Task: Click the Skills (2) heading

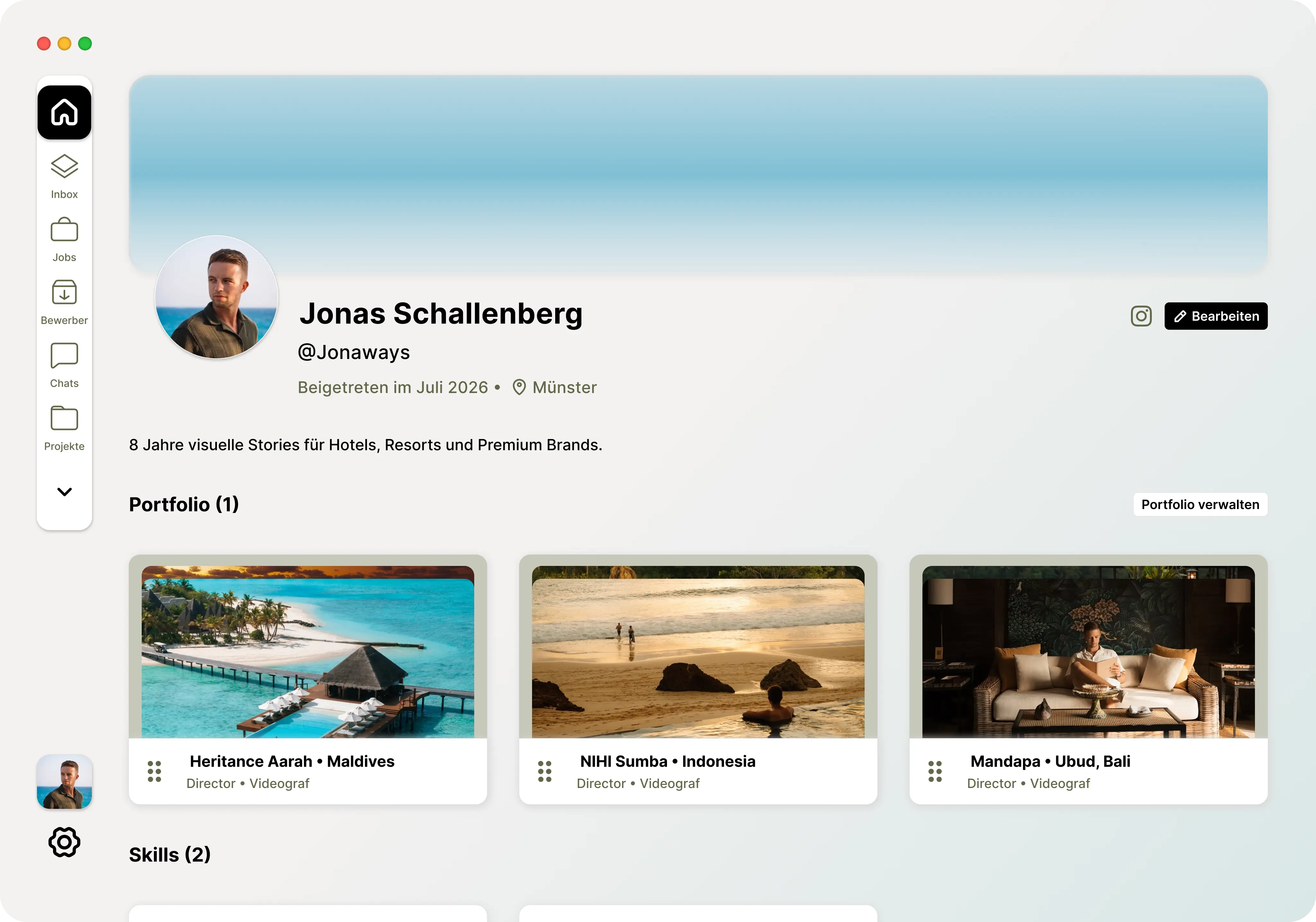Action: 170,855
